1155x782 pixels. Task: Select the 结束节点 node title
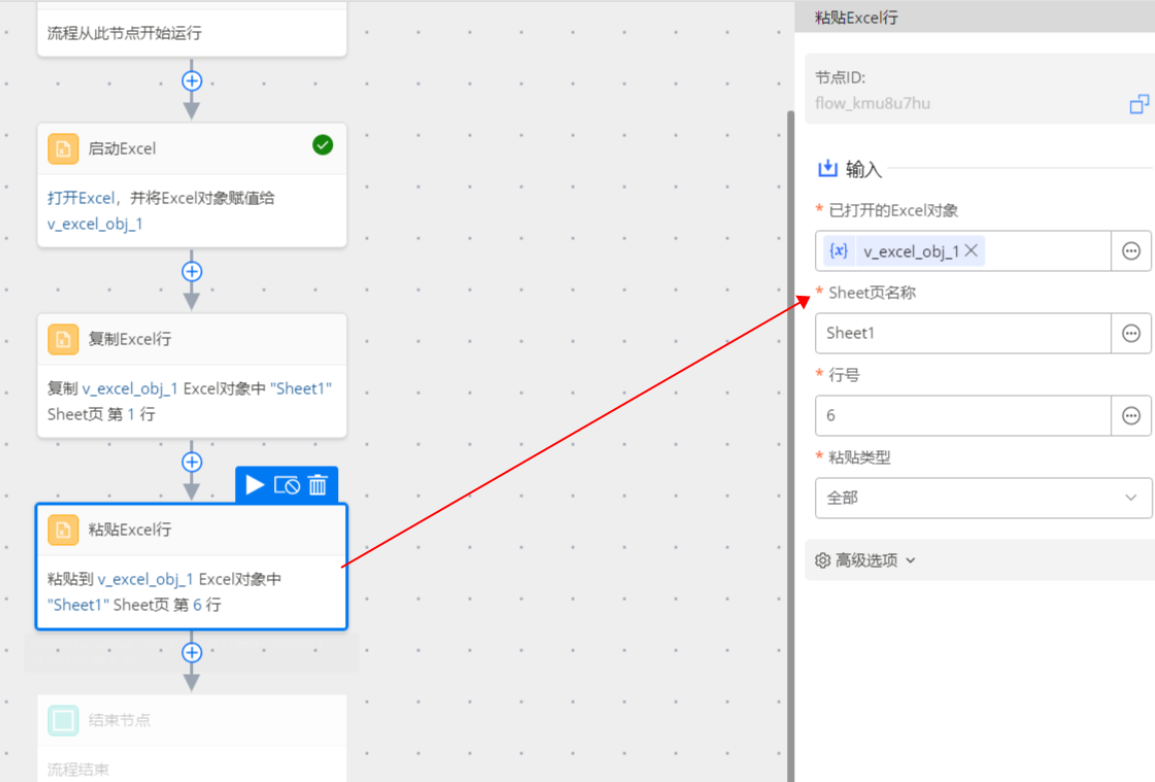[x=119, y=720]
